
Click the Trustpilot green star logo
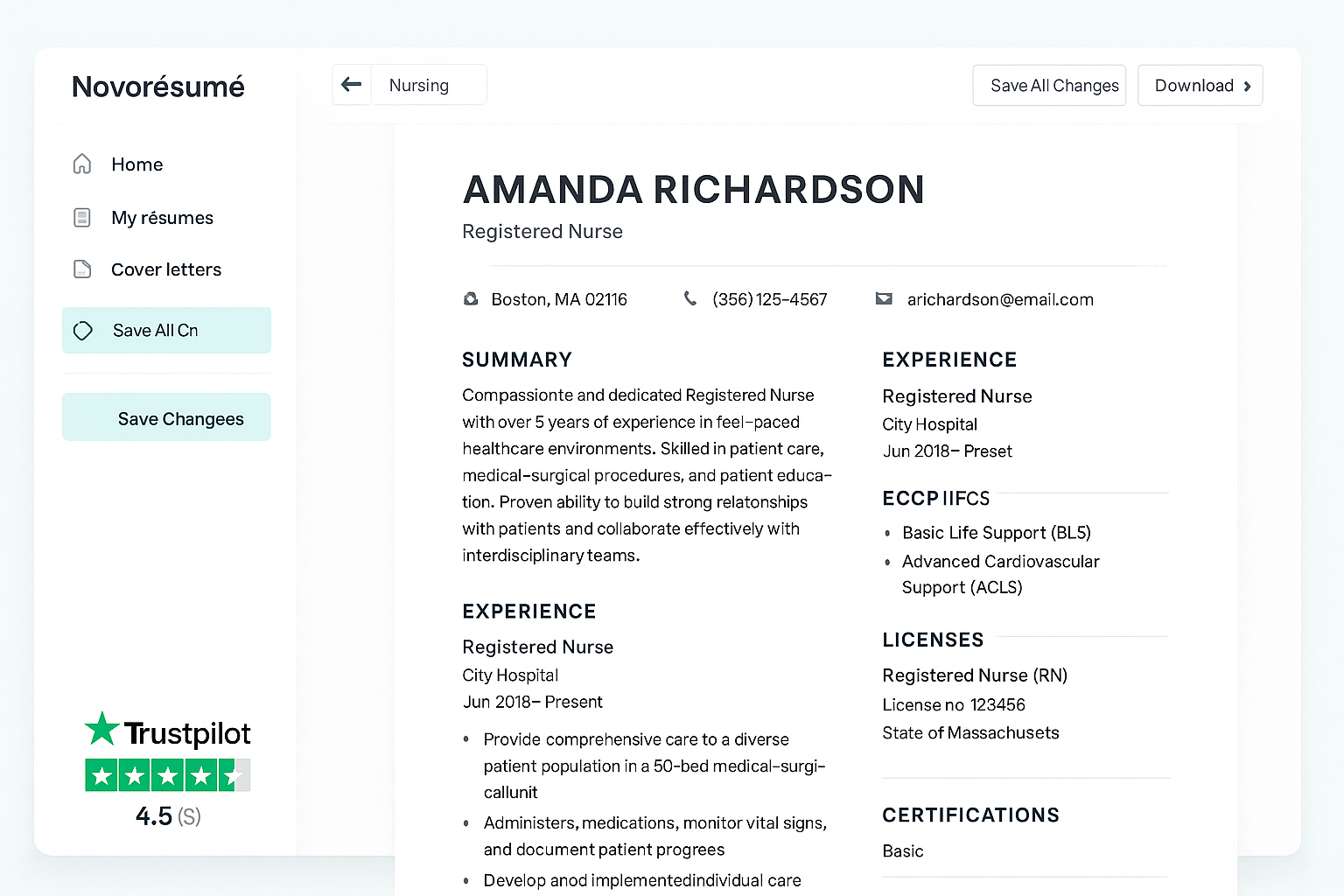102,729
